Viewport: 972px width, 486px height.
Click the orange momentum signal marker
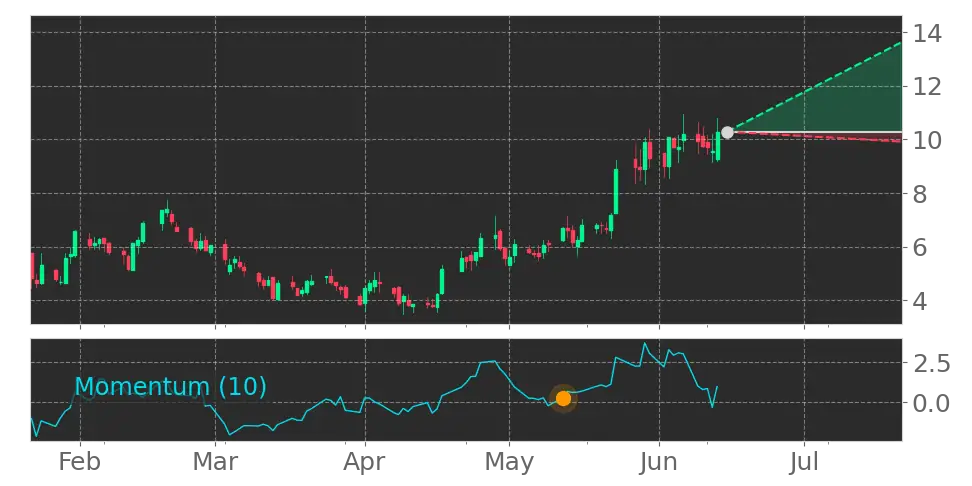563,399
